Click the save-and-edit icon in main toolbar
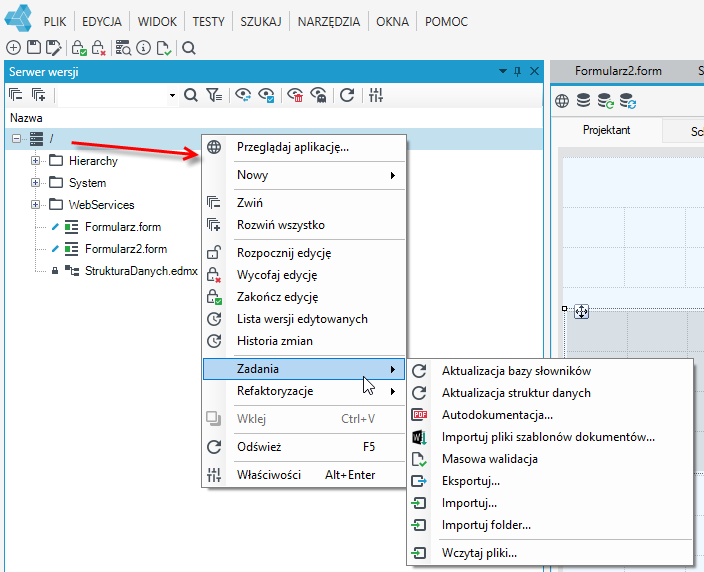Screen dimensions: 704x572 point(53,48)
